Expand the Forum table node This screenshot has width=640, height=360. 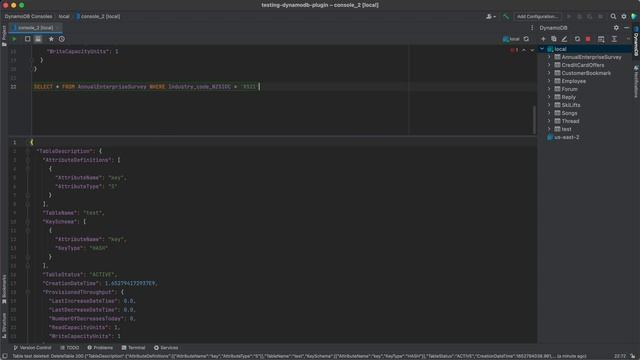pos(549,89)
